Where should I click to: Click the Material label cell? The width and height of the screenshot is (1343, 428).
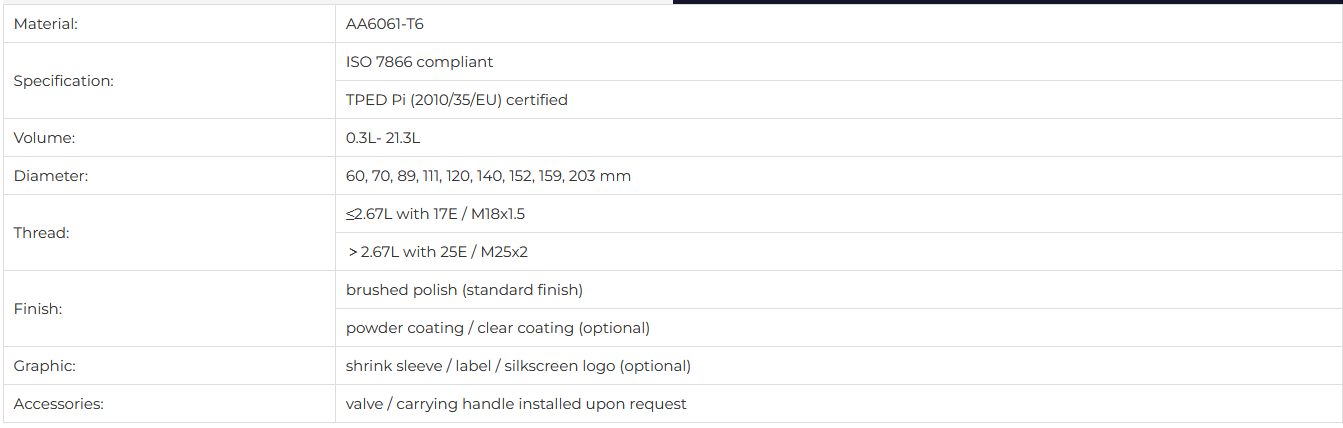(x=46, y=24)
